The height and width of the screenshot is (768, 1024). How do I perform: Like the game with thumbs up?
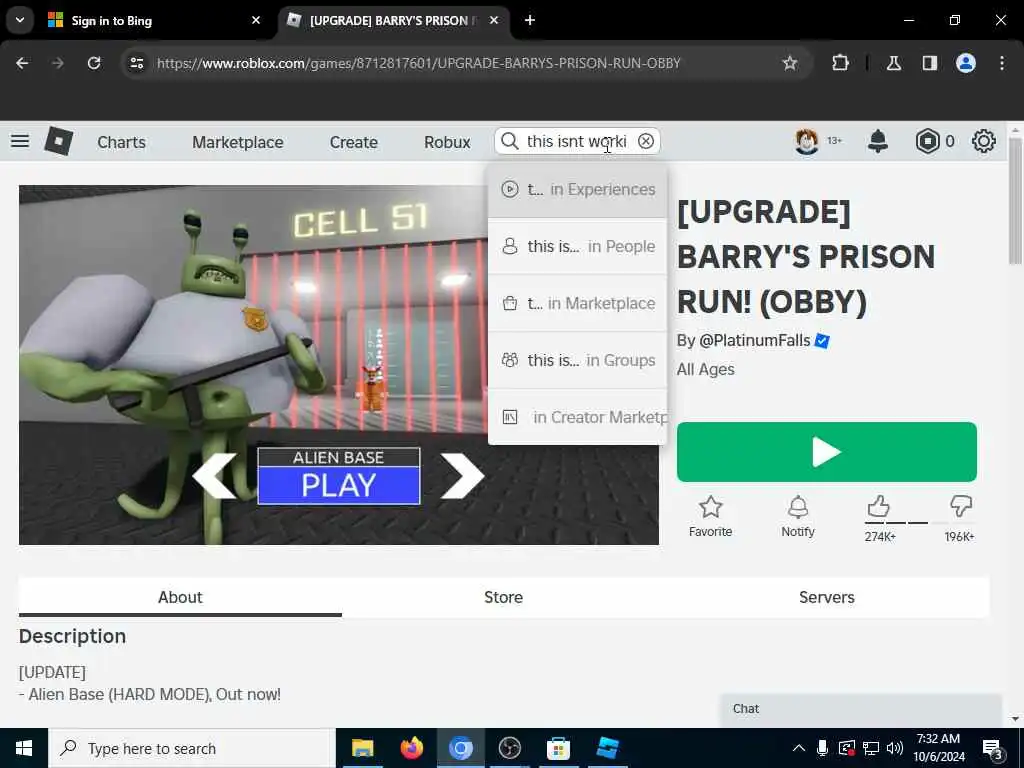point(879,507)
